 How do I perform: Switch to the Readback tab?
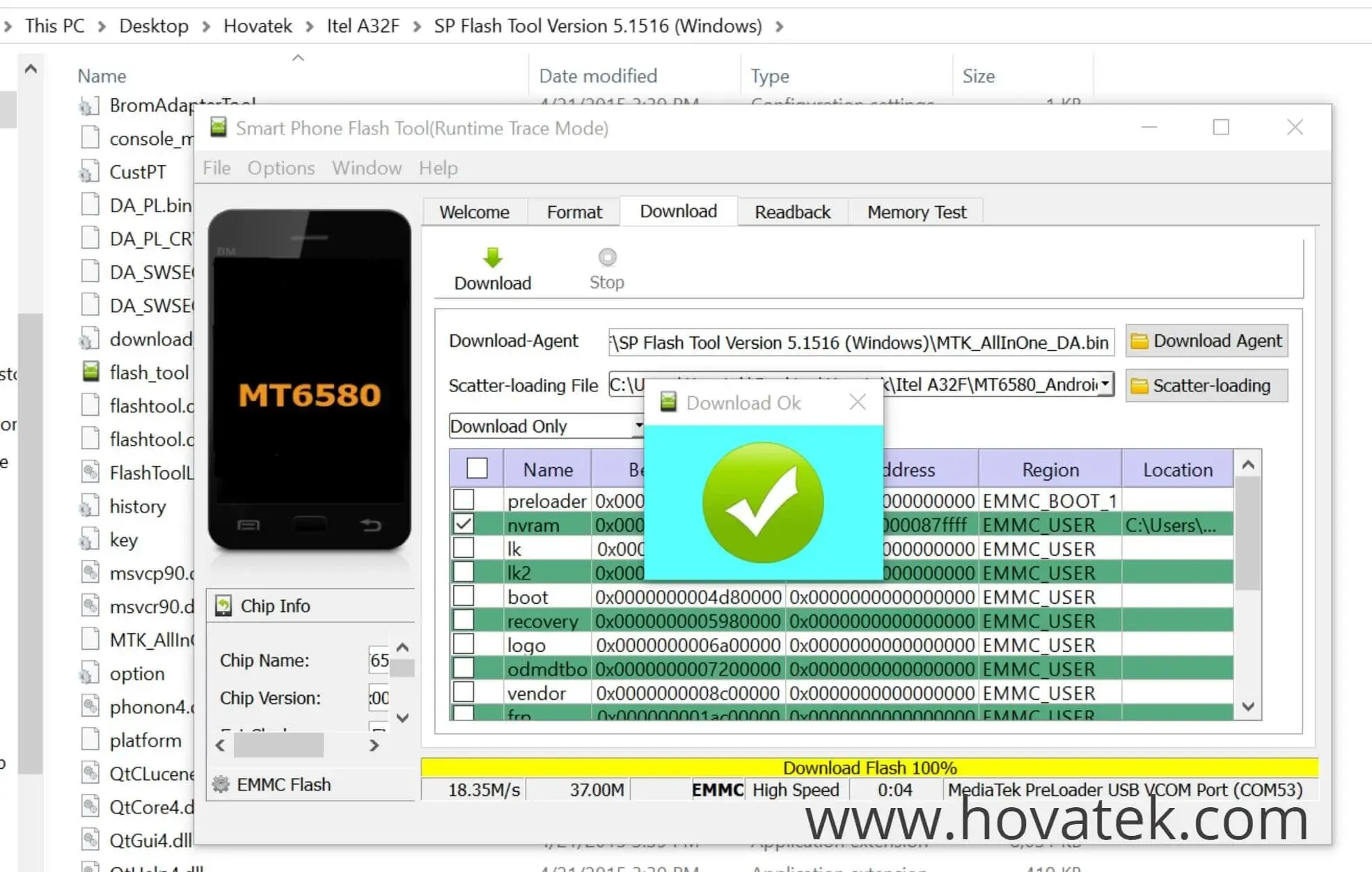click(792, 212)
